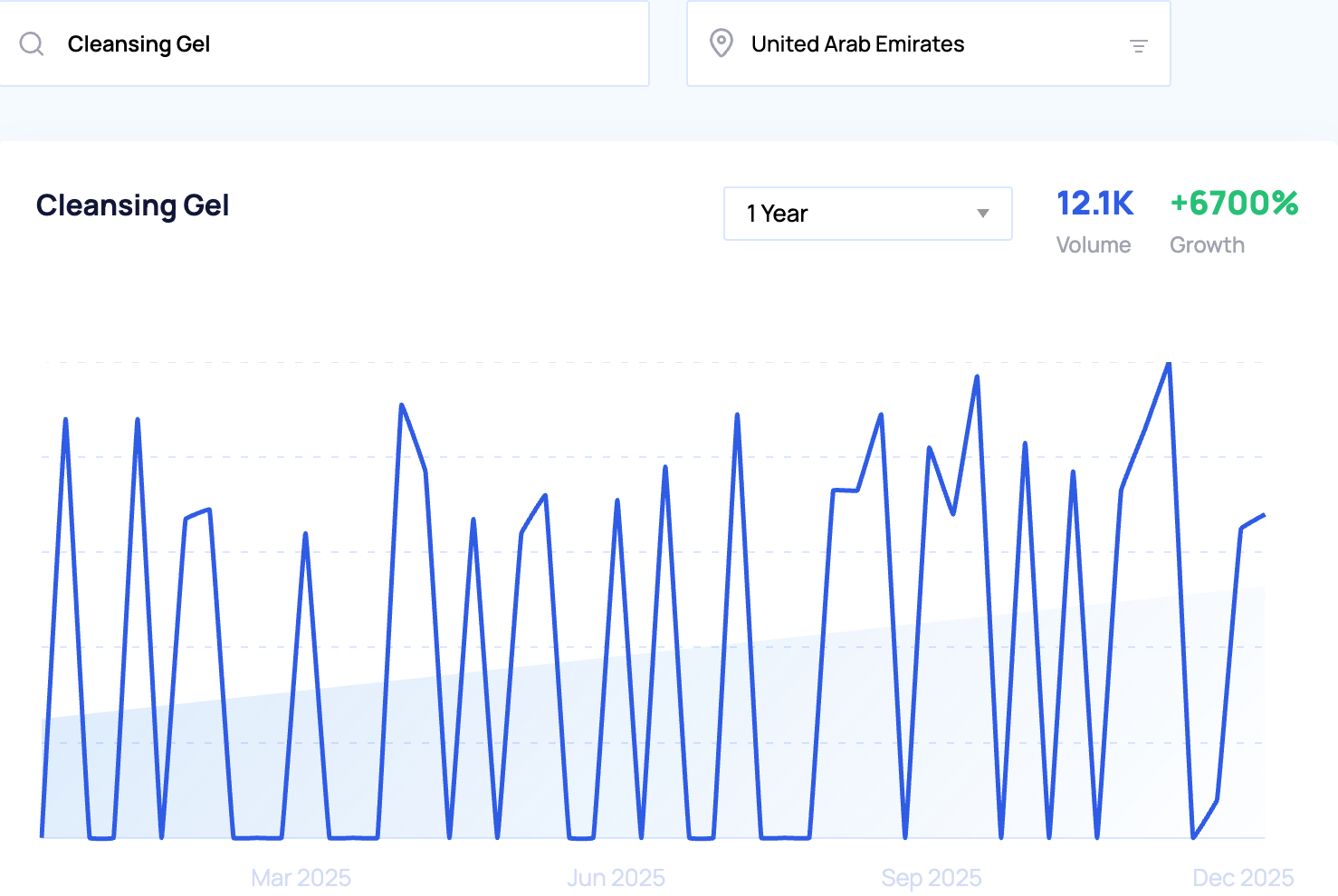This screenshot has width=1338, height=896.
Task: Click the 12.1K volume value
Action: (x=1094, y=204)
